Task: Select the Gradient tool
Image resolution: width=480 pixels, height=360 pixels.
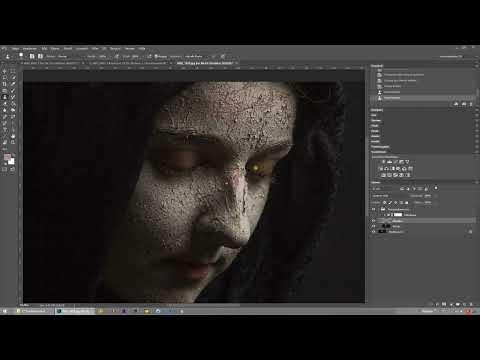Action: pos(13,103)
